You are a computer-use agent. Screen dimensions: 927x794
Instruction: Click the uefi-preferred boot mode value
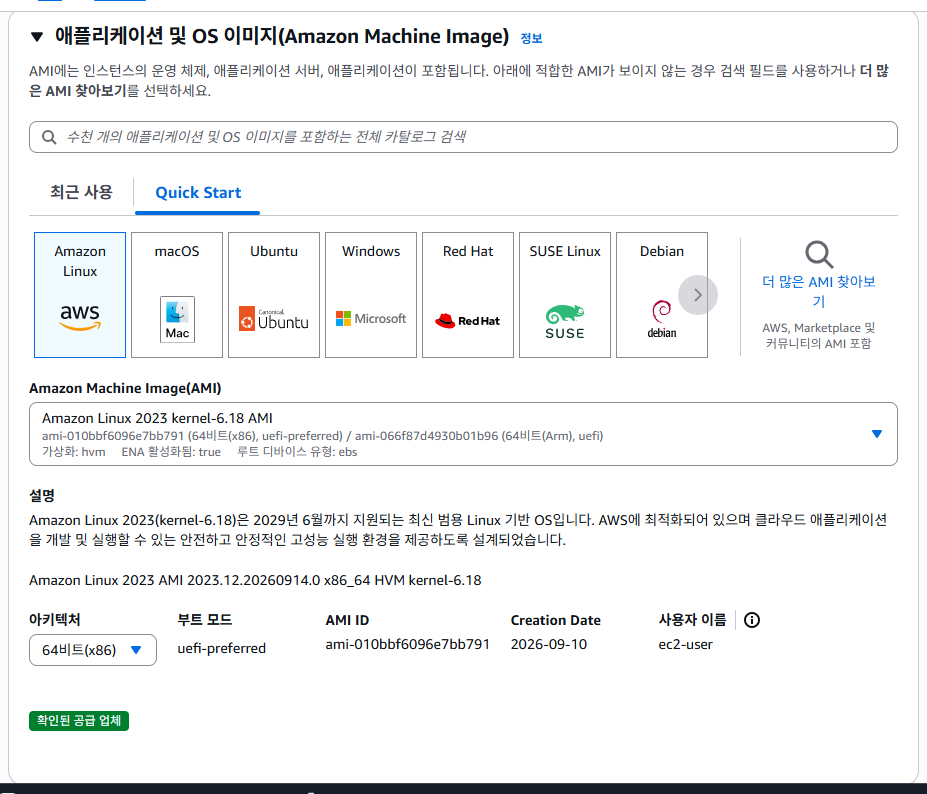pos(222,648)
